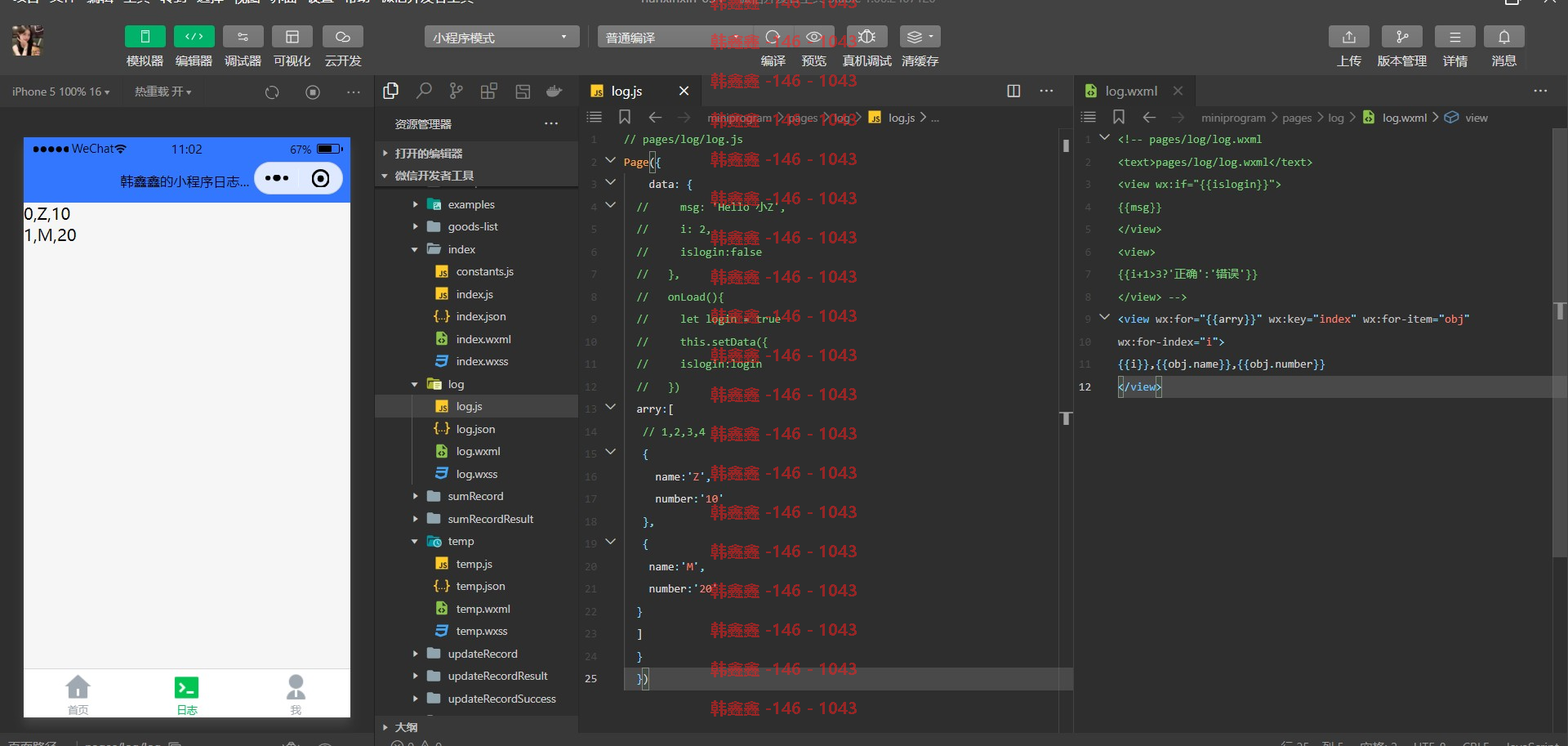The image size is (1568, 746).
Task: Select 日志 tab in simulator
Action: [187, 695]
